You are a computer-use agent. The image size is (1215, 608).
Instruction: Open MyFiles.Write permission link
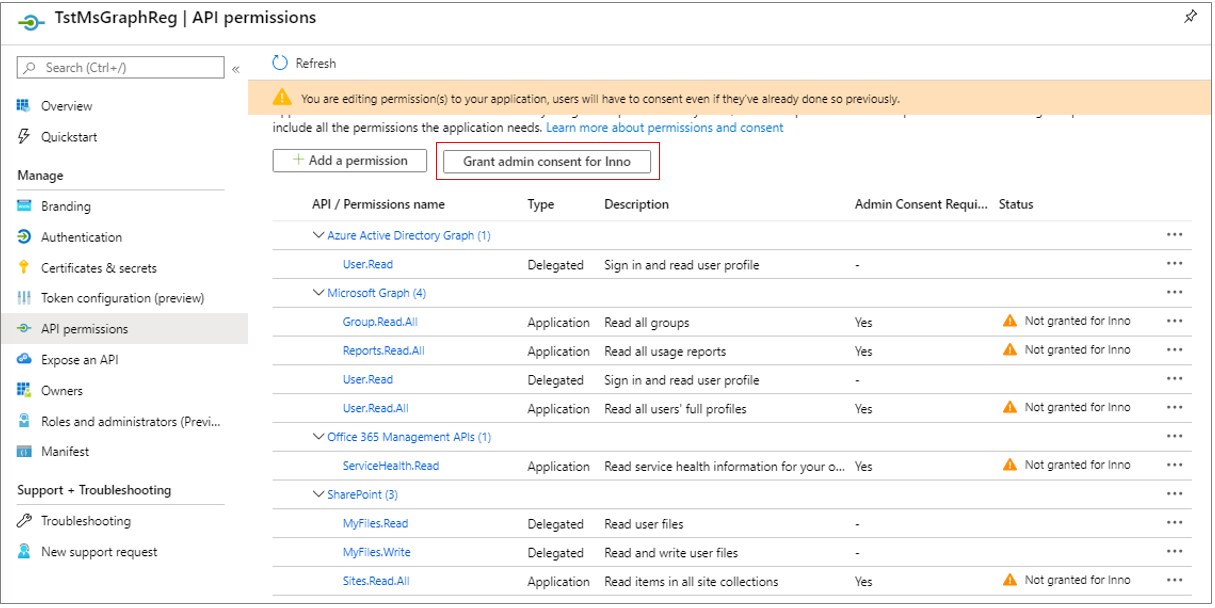click(377, 552)
